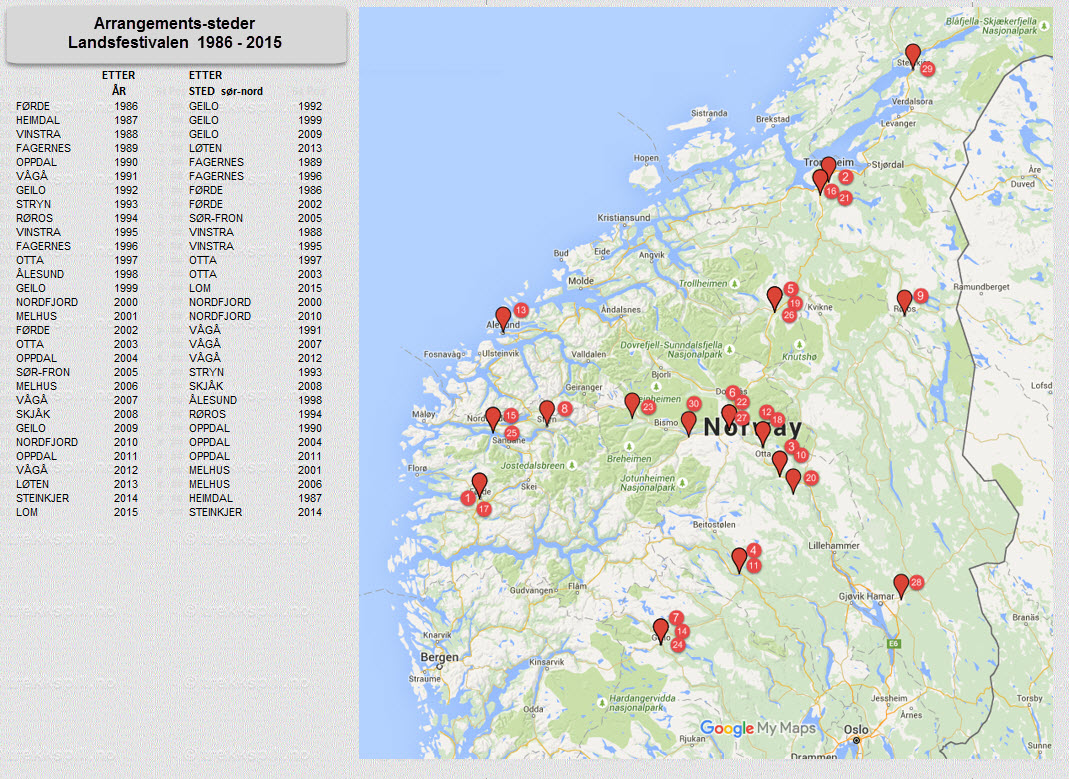Click the 'STED sør-nord' column header
This screenshot has height=779, width=1069.
click(226, 91)
